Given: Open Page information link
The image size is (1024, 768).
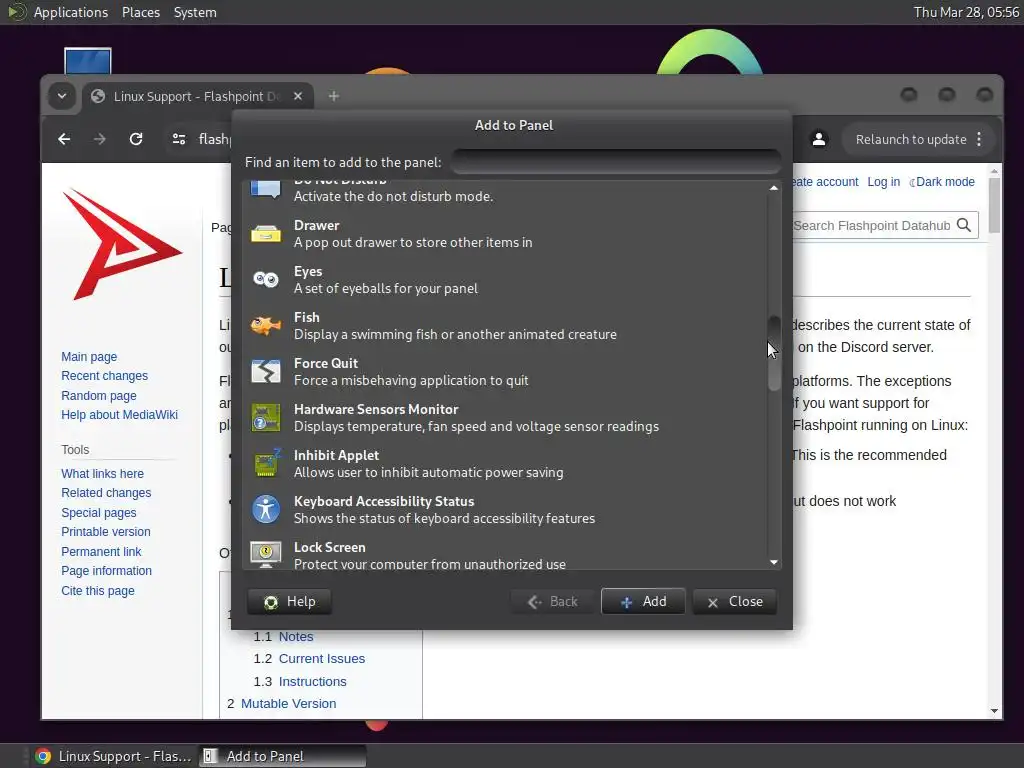Looking at the screenshot, I should click(106, 571).
